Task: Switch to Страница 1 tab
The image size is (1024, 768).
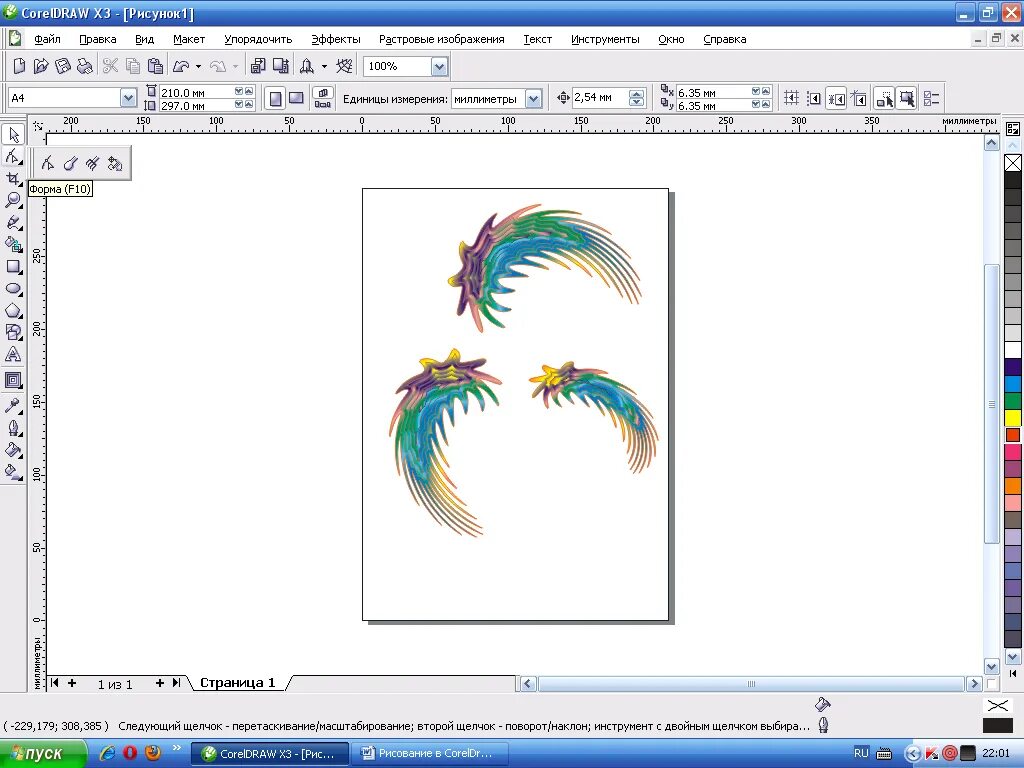Action: 238,682
